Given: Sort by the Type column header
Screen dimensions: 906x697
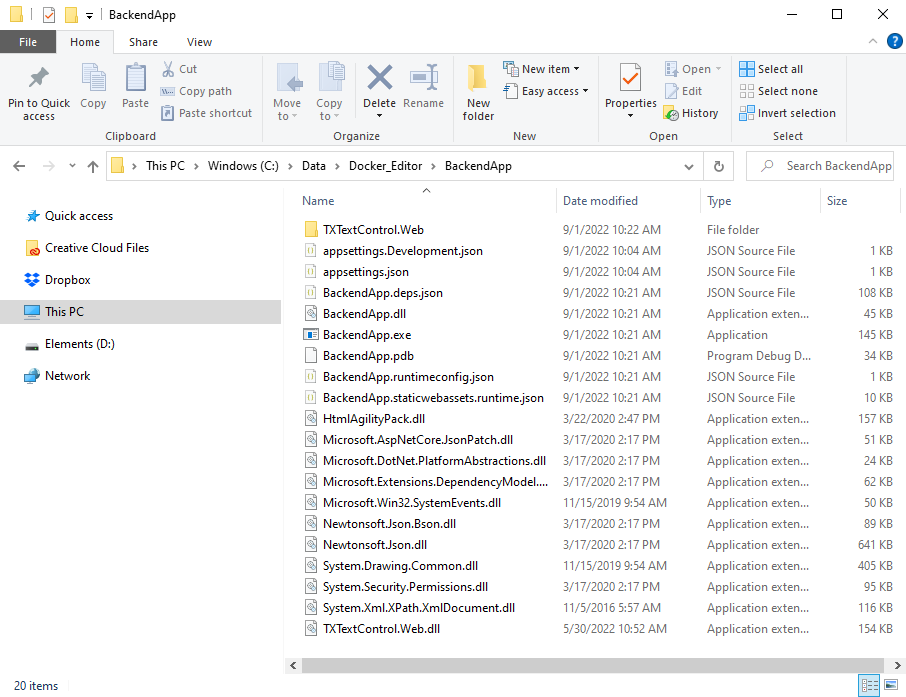Looking at the screenshot, I should click(760, 201).
